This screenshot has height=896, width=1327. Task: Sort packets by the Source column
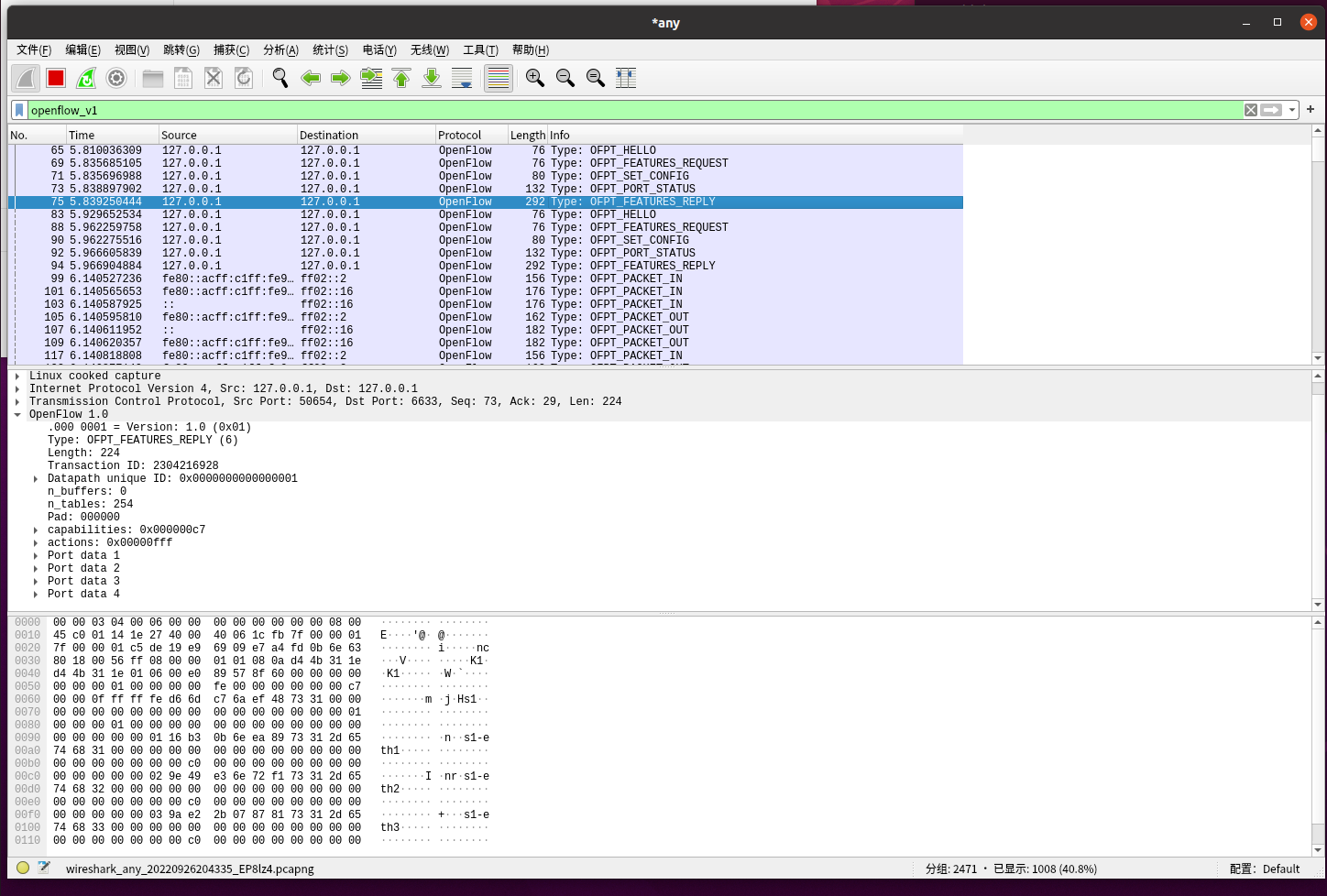pos(227,135)
